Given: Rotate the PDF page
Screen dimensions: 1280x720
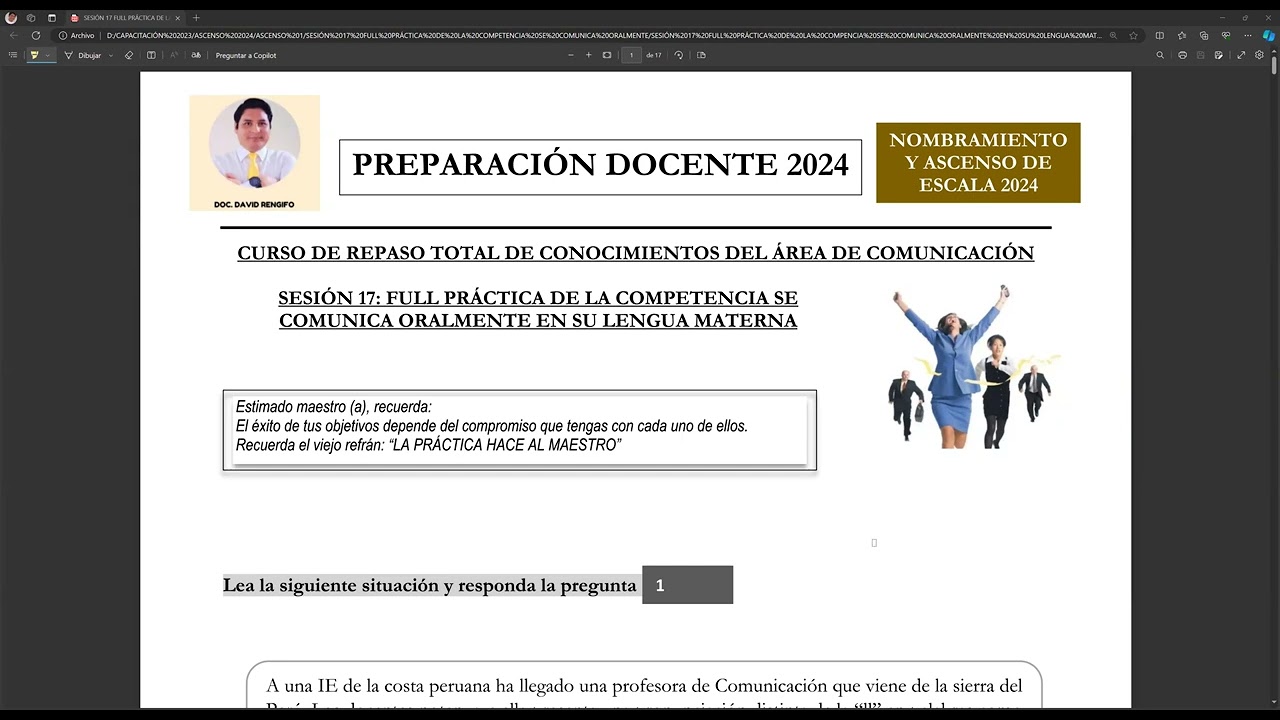Looking at the screenshot, I should point(679,55).
